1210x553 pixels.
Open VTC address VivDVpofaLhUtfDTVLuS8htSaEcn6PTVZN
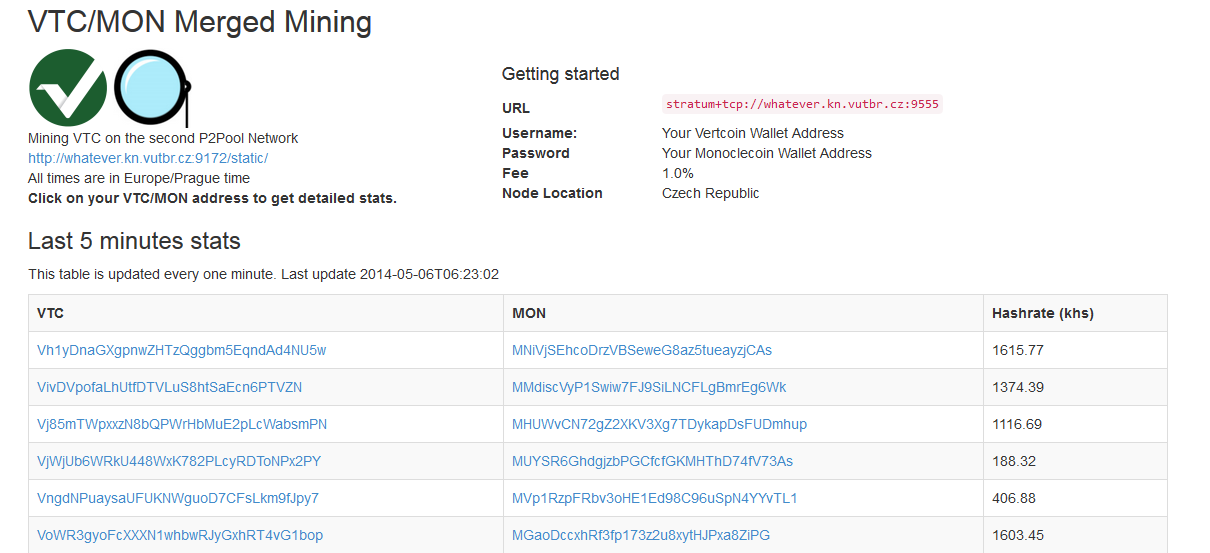170,387
